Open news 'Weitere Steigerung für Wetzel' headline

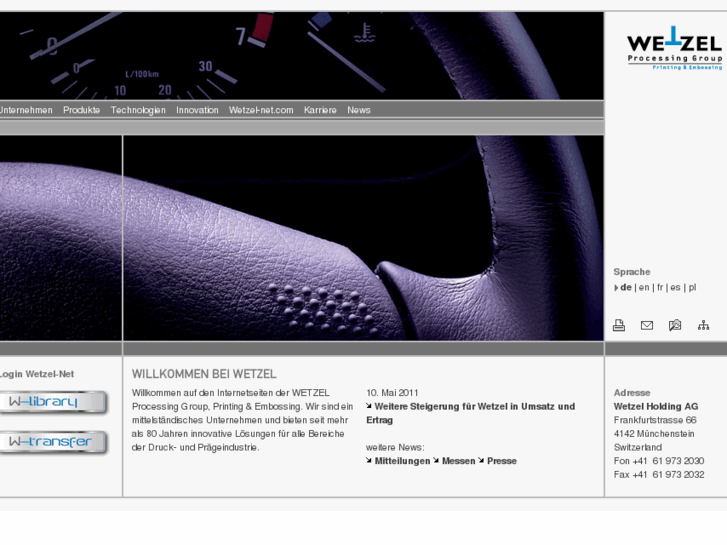point(471,413)
